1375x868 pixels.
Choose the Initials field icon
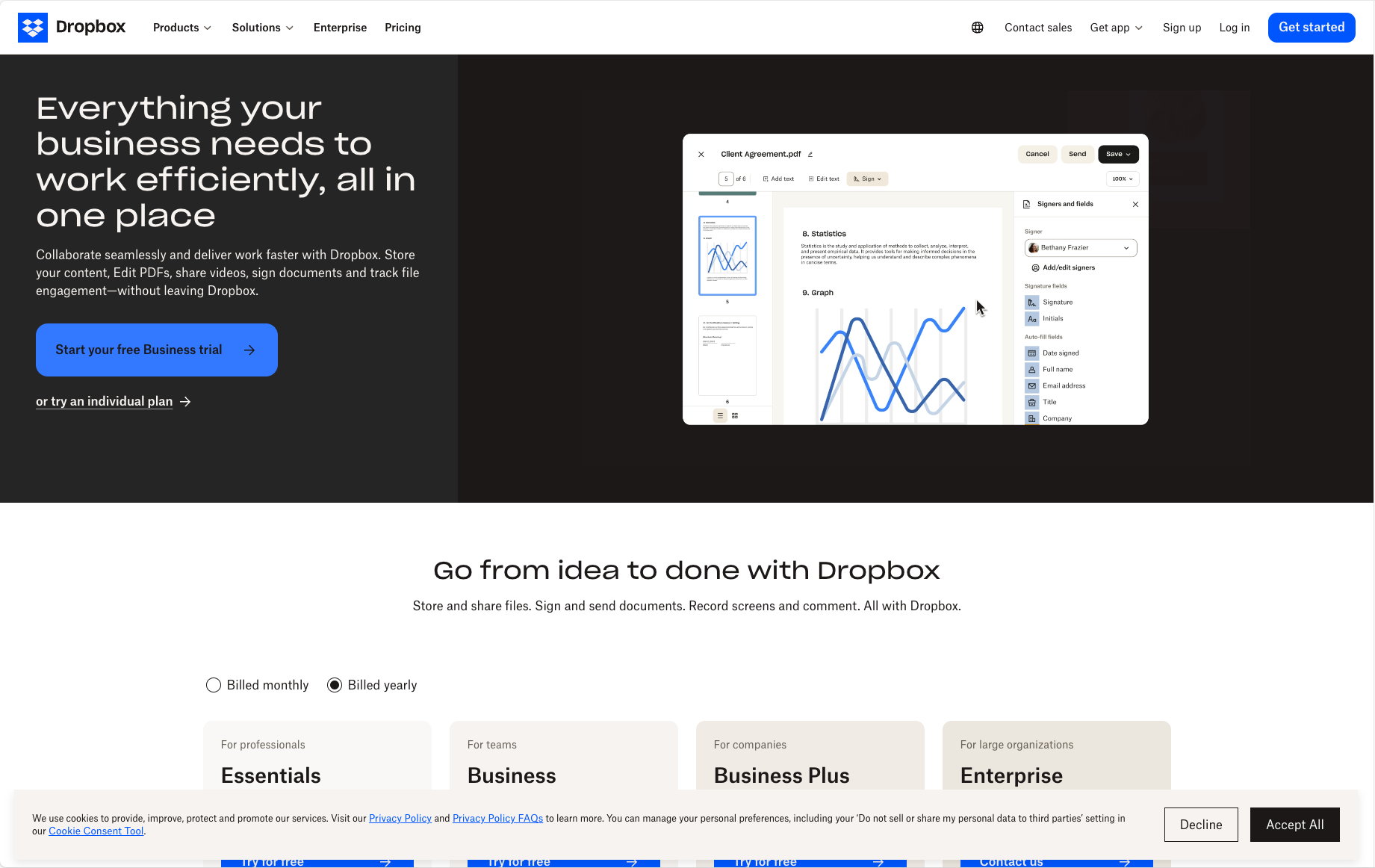coord(1032,319)
